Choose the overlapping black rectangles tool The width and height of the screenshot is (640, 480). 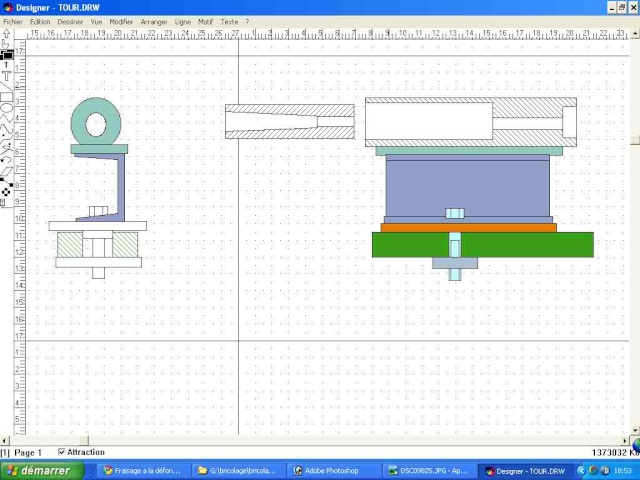tap(7, 54)
